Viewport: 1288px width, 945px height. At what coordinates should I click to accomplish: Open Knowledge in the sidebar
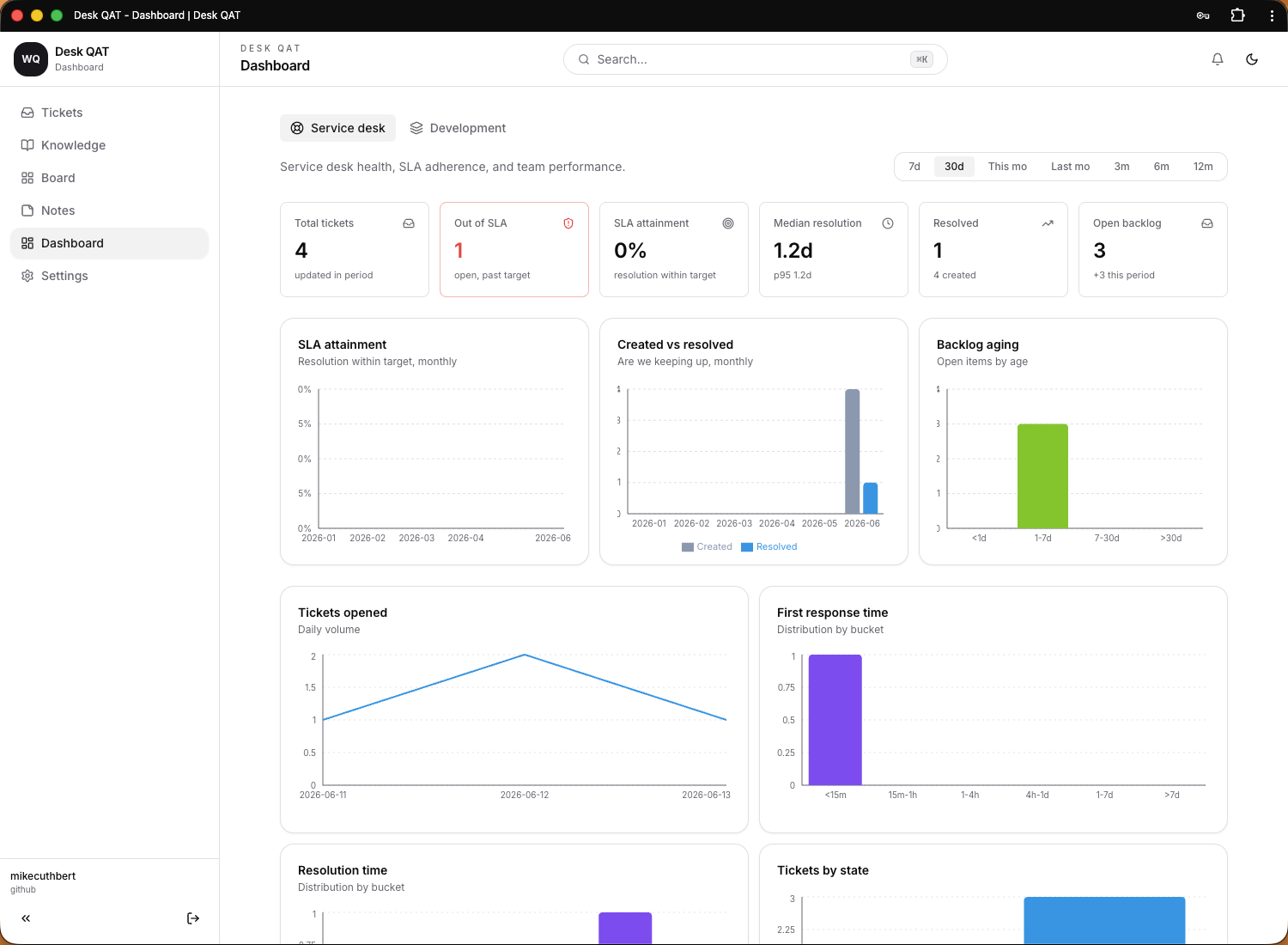point(109,145)
